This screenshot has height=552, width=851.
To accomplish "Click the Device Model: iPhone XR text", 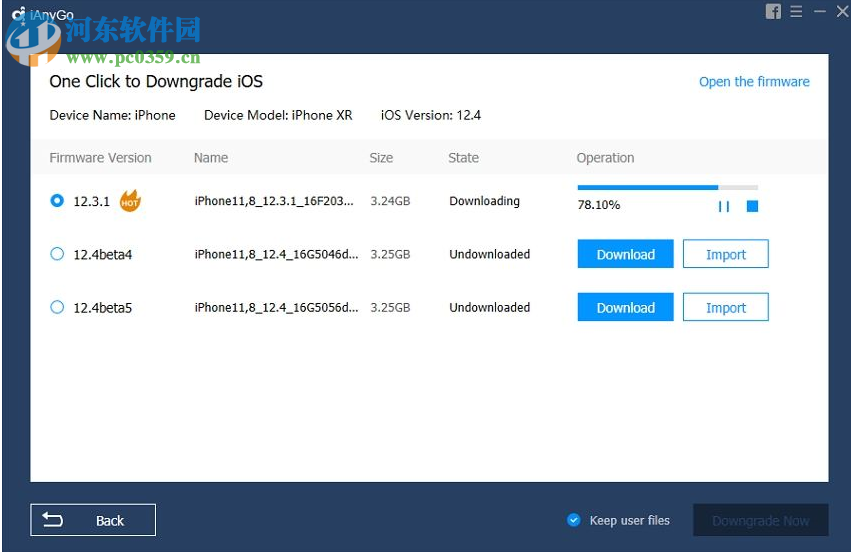I will click(278, 115).
